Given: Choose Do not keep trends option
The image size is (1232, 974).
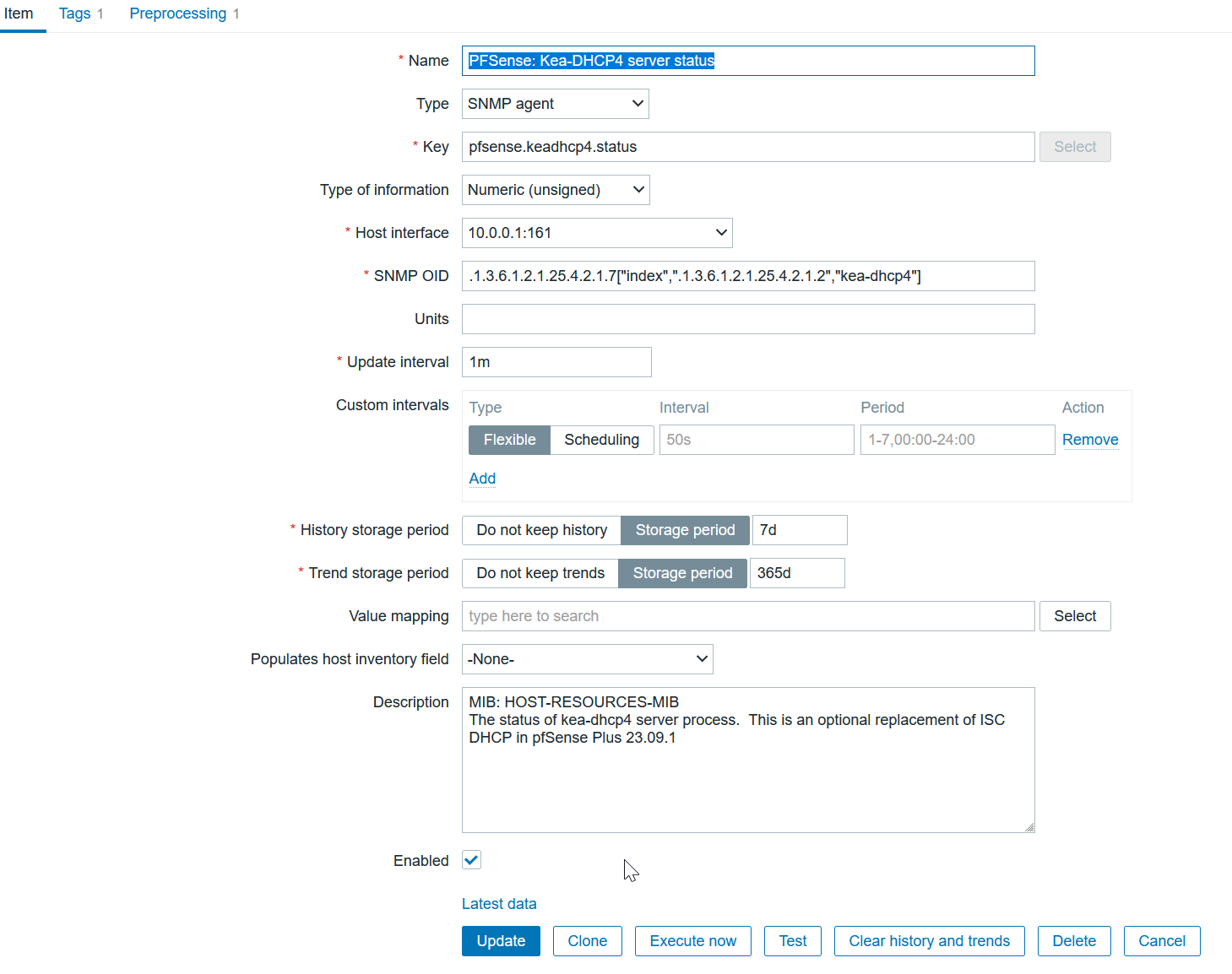Looking at the screenshot, I should point(540,573).
